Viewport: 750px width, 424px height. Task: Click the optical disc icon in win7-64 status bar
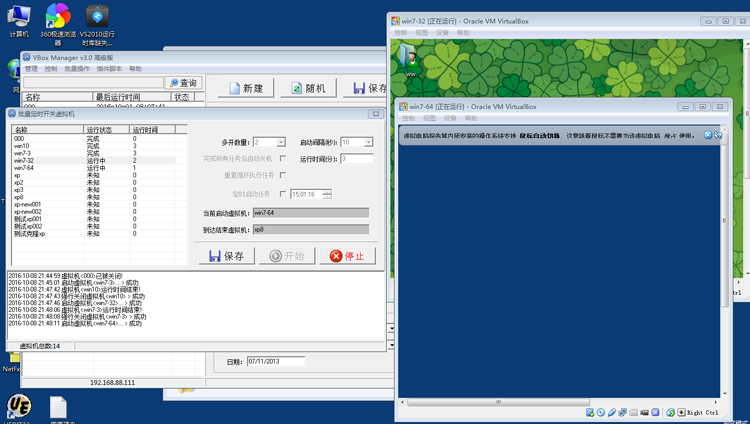601,412
